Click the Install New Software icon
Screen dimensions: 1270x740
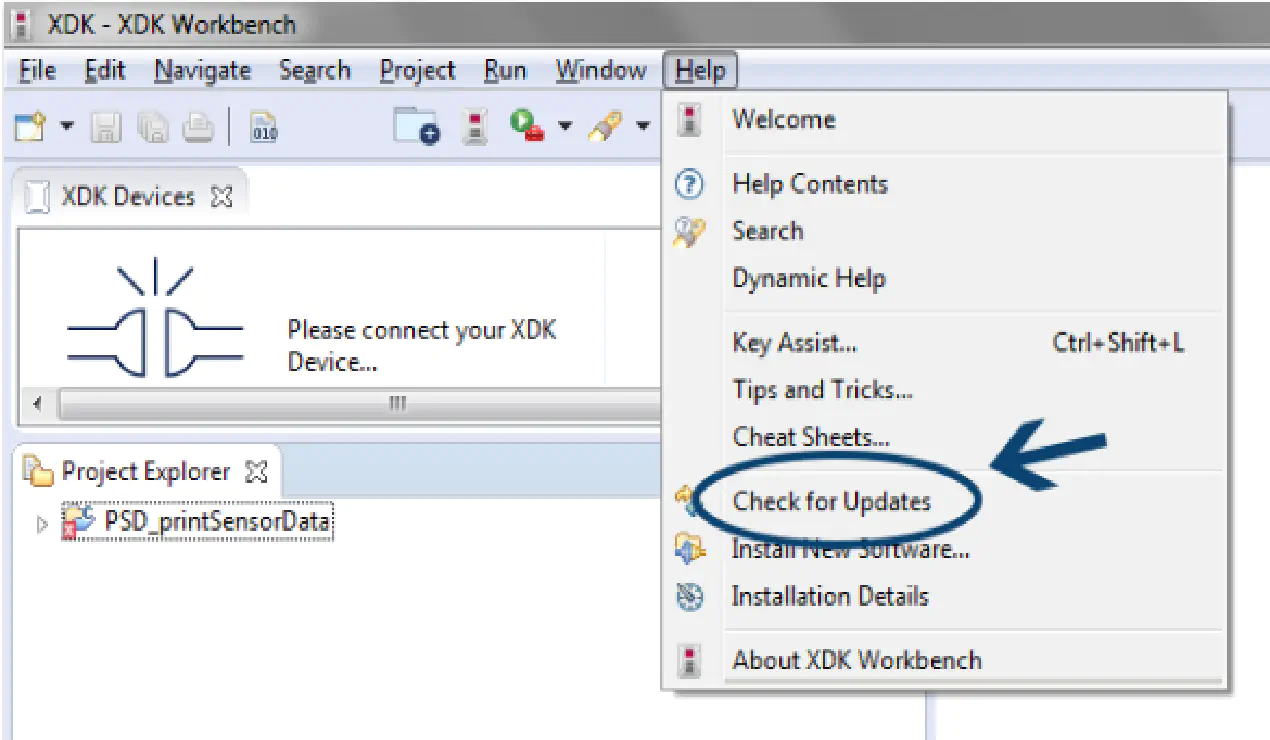pyautogui.click(x=690, y=548)
